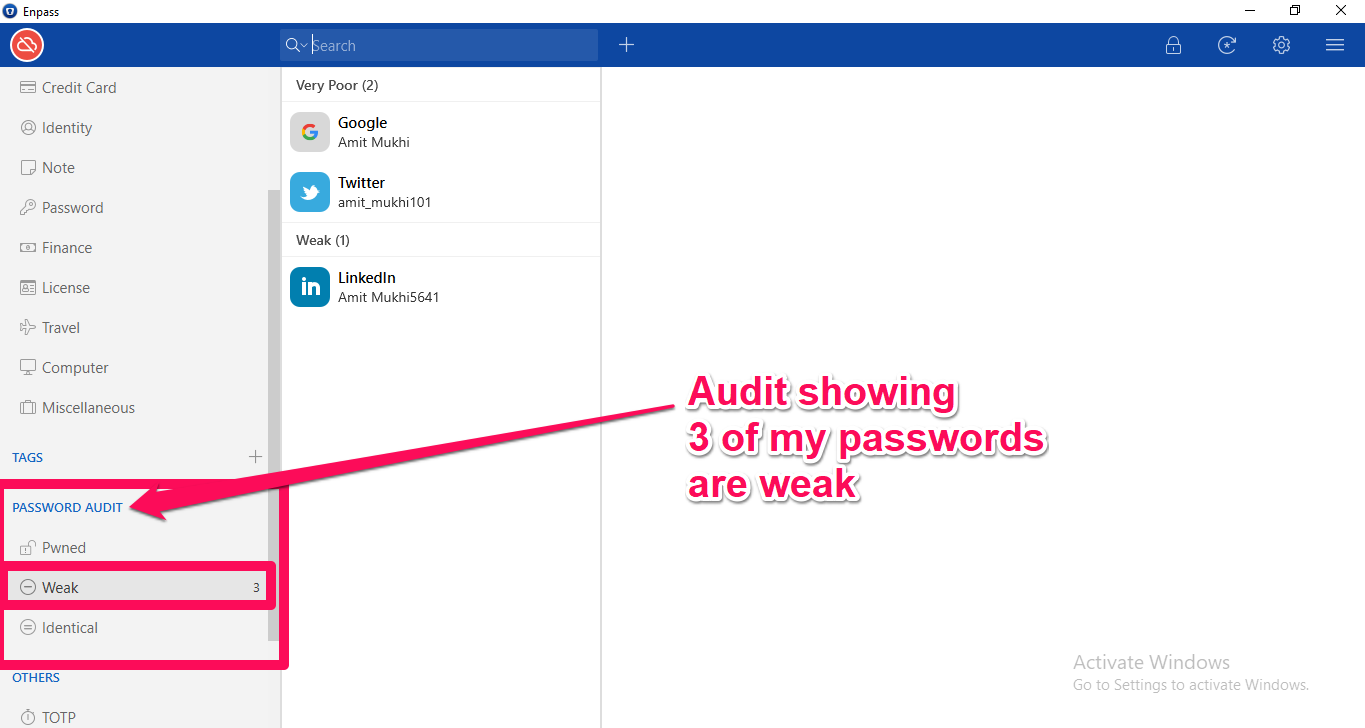This screenshot has height=728, width=1365.
Task: Click the LinkedIn logo icon
Action: (x=310, y=287)
